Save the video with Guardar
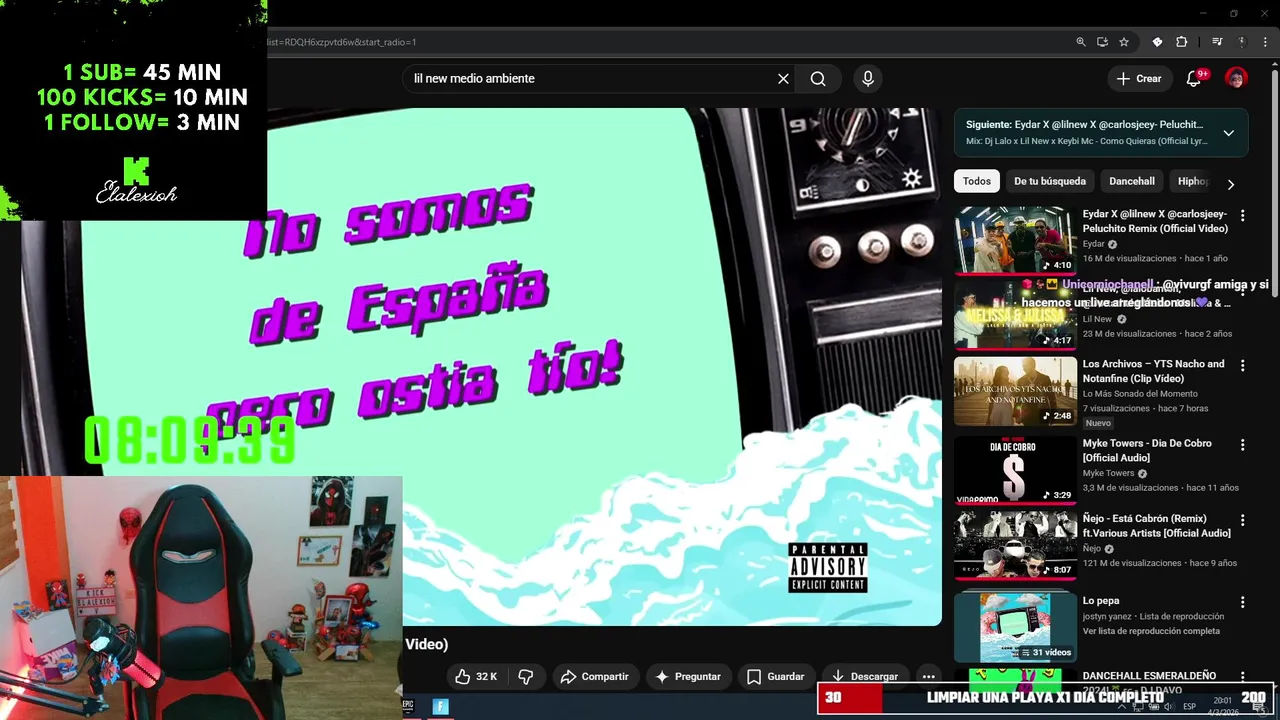Screen dimensions: 1280x720 (x=775, y=677)
